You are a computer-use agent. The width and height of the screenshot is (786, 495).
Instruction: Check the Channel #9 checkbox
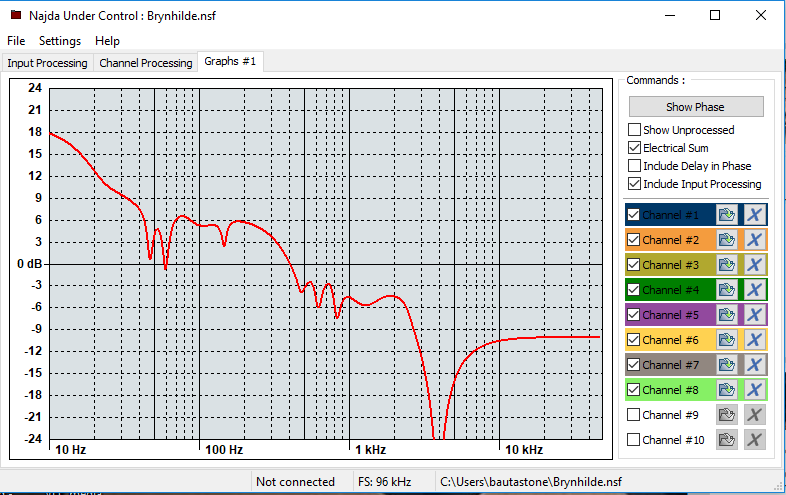pos(634,415)
